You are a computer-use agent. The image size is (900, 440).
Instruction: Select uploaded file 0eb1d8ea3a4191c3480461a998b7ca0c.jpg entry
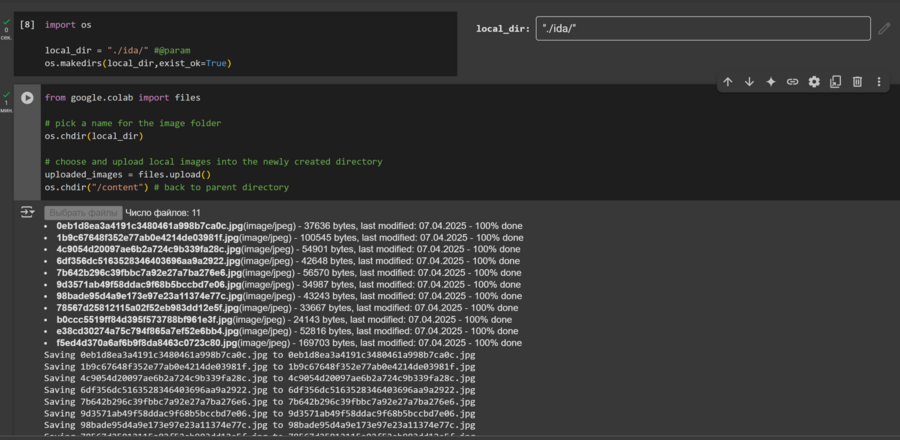coord(148,226)
